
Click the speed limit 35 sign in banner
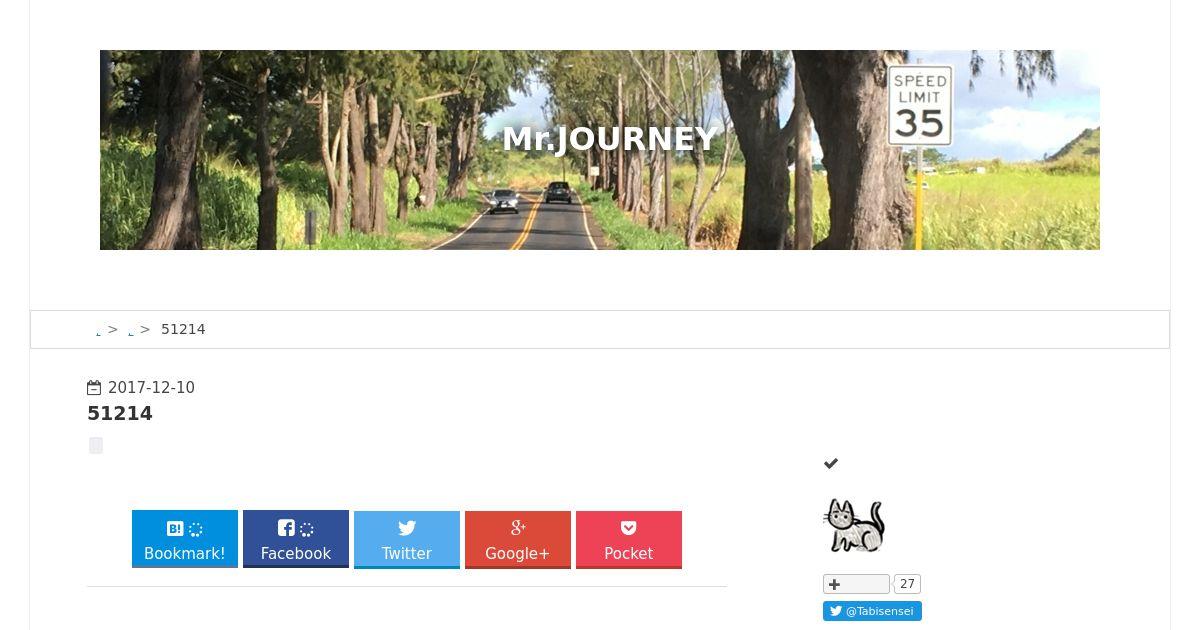tap(919, 107)
